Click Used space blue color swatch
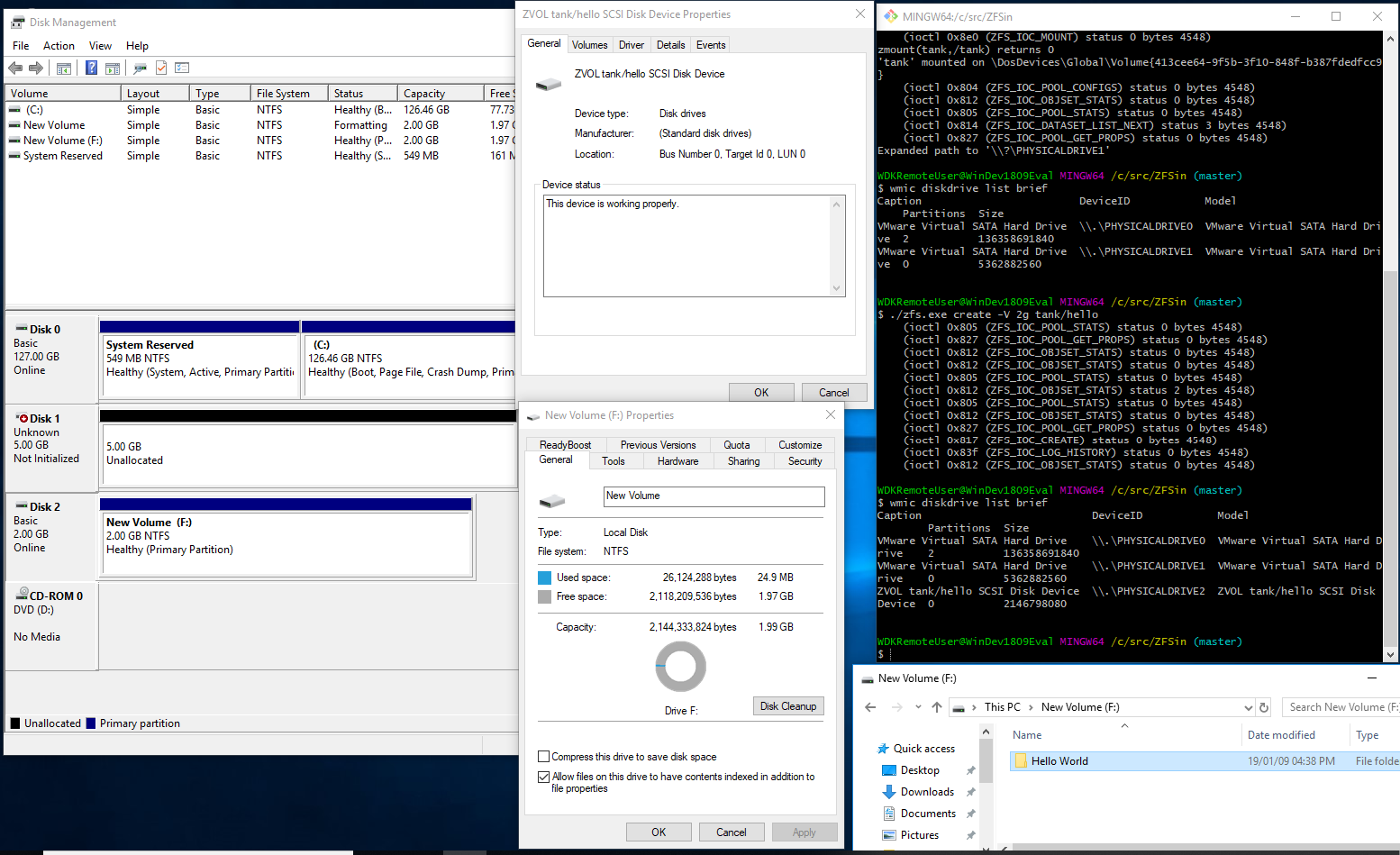This screenshot has width=1400, height=855. 544,578
